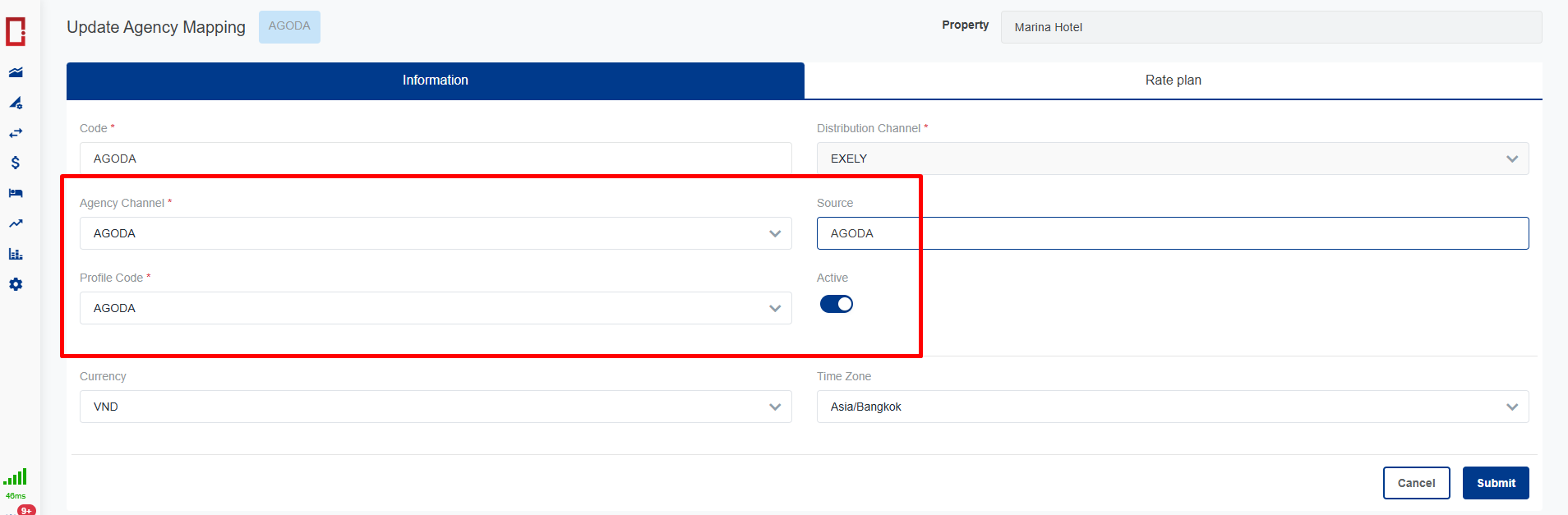
Task: Expand the Agency Channel dropdown
Action: [436, 233]
